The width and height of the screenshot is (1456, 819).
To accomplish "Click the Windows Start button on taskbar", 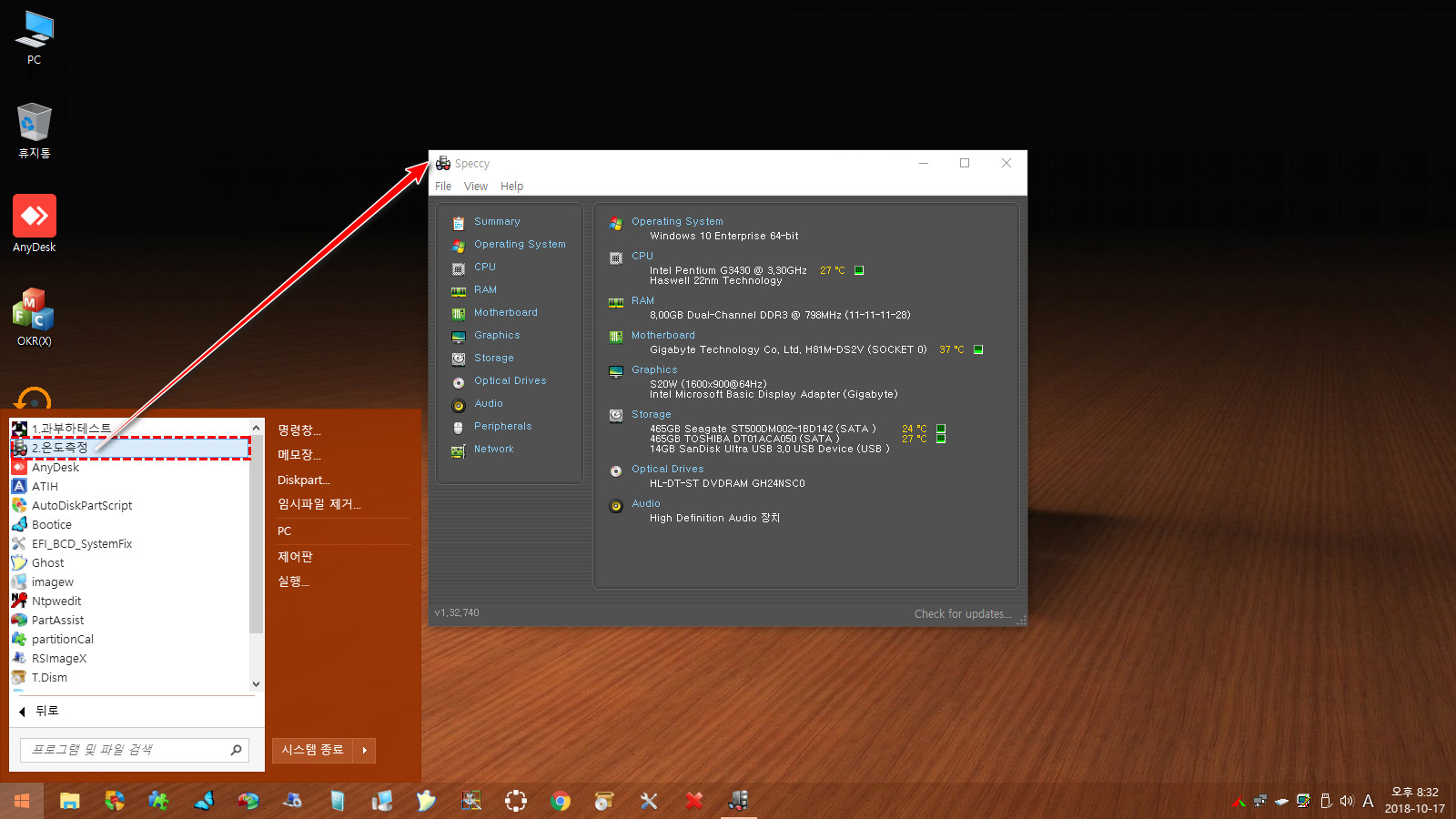I will (x=22, y=801).
